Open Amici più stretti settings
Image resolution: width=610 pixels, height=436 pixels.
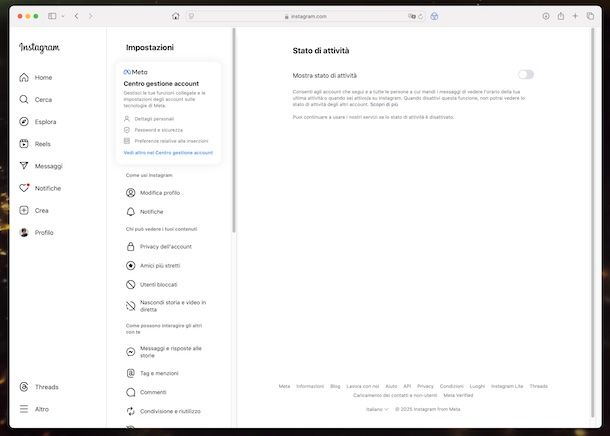(x=153, y=266)
